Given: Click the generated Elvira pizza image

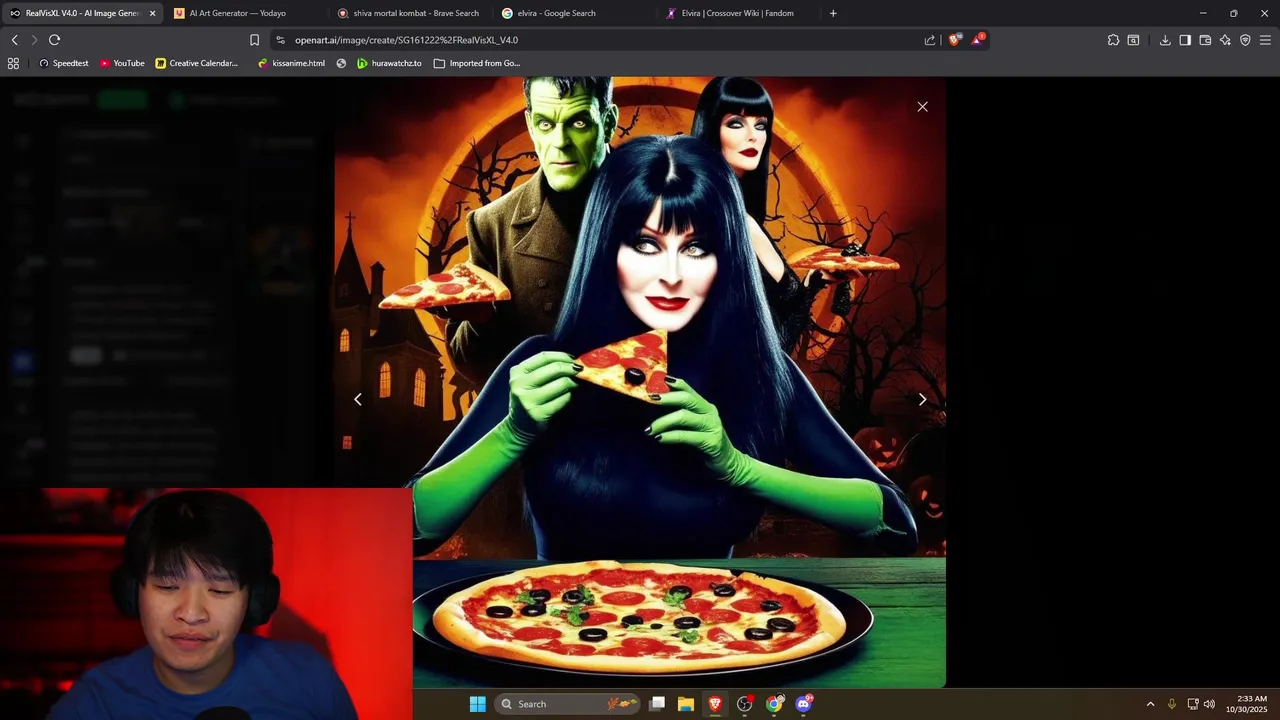Looking at the screenshot, I should click(x=640, y=382).
